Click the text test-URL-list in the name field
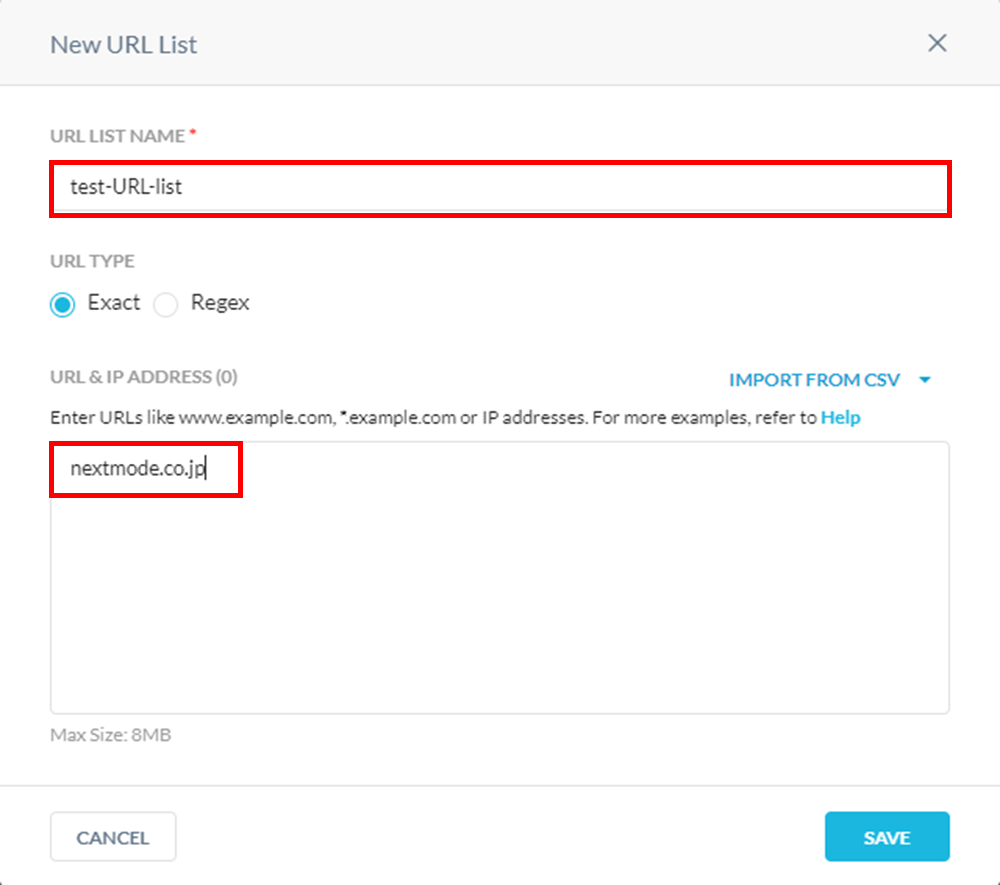The width and height of the screenshot is (1000, 885). pos(125,187)
